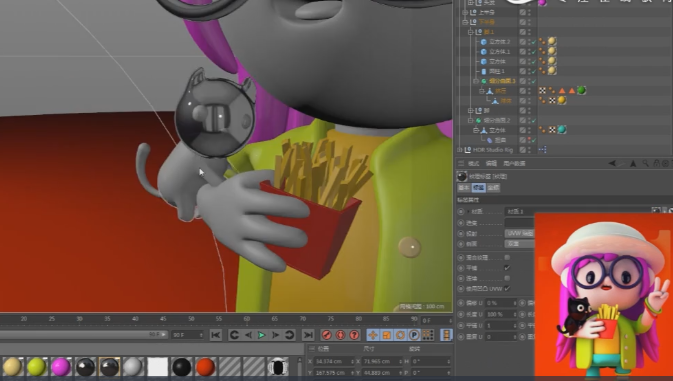Go to the previous keyframe
Viewport: 673px width, 381px height.
pos(234,335)
